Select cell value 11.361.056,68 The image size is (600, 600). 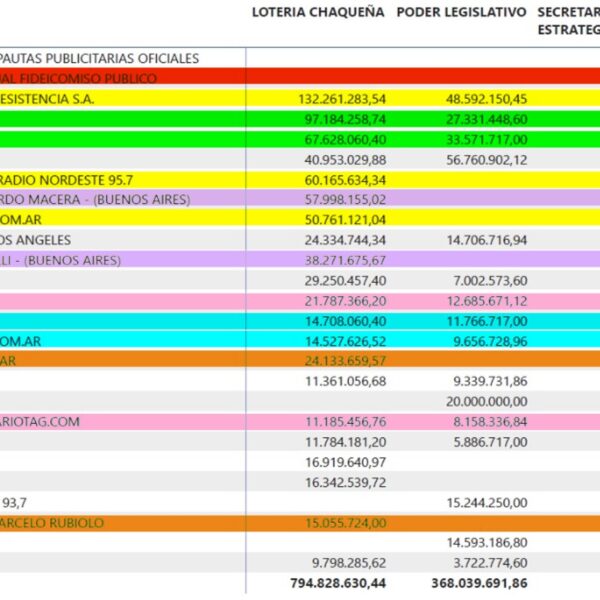(345, 381)
